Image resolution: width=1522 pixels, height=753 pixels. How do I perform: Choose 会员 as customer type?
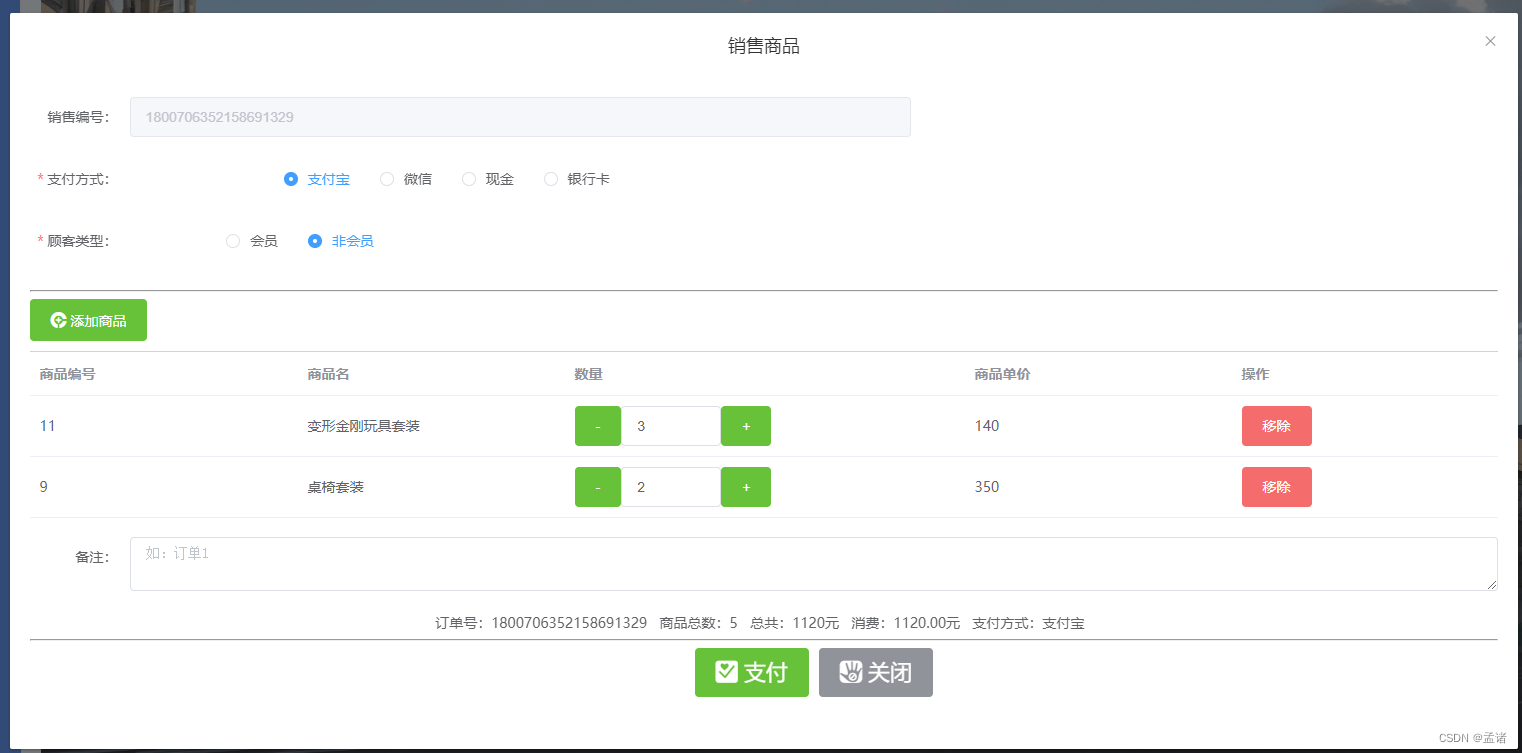click(233, 241)
